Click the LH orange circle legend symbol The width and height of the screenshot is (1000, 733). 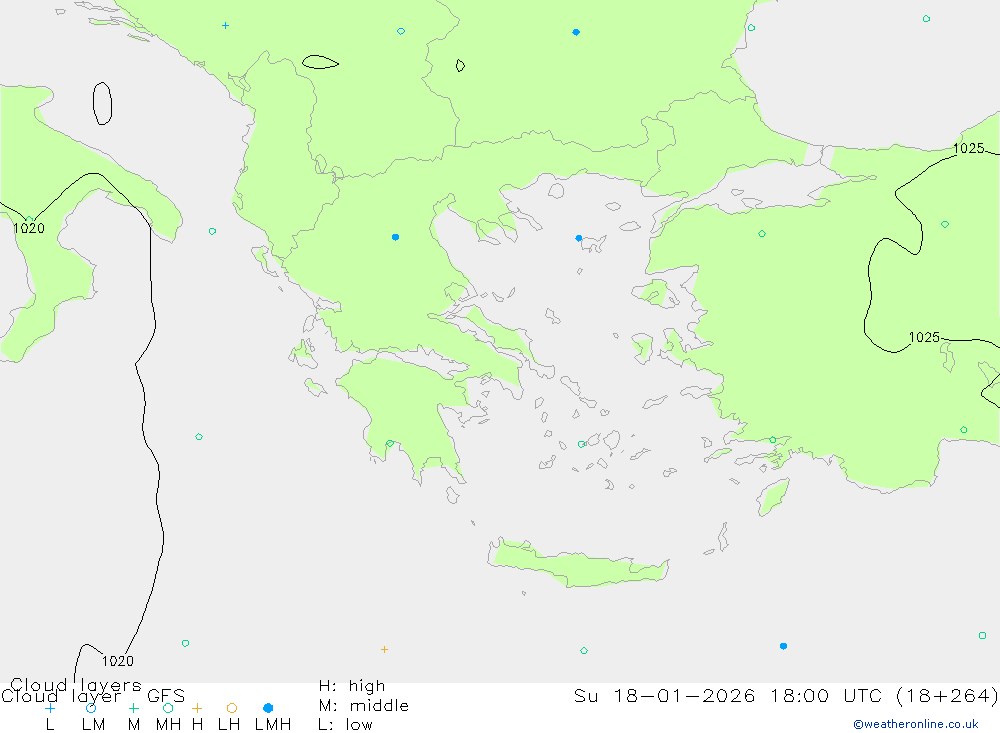232,708
